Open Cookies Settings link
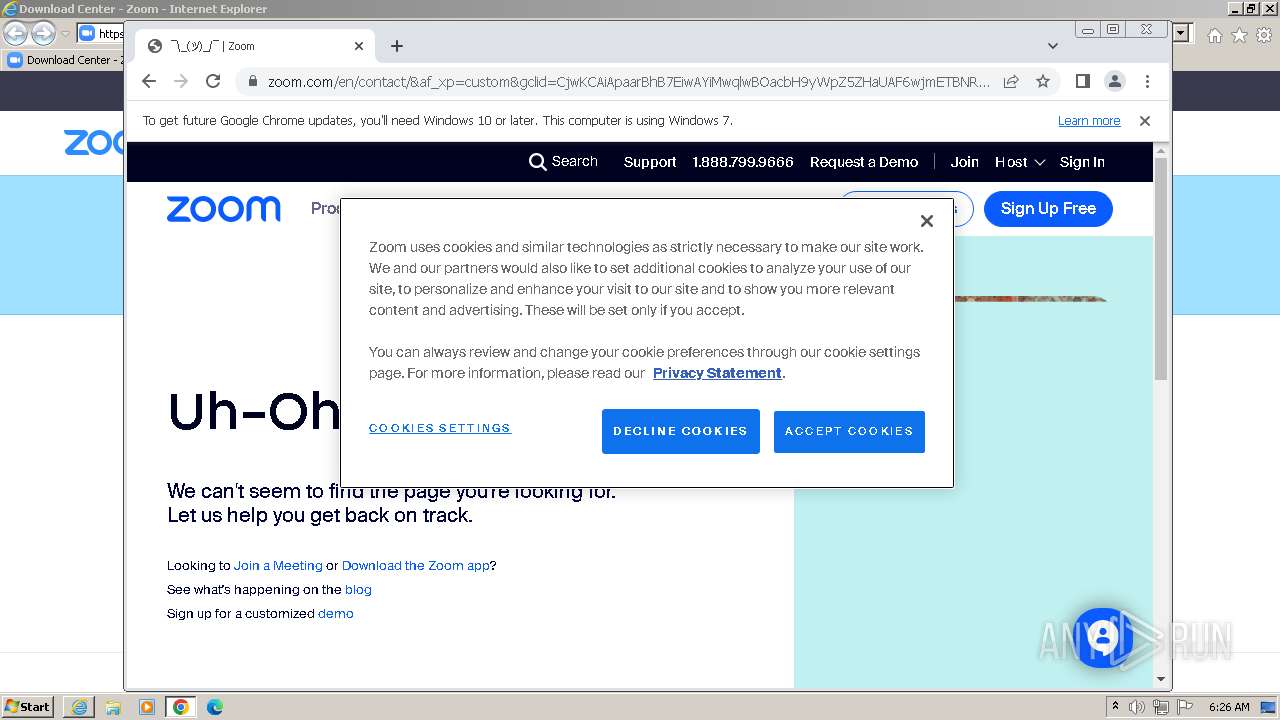Viewport: 1280px width, 720px height. pyautogui.click(x=440, y=428)
